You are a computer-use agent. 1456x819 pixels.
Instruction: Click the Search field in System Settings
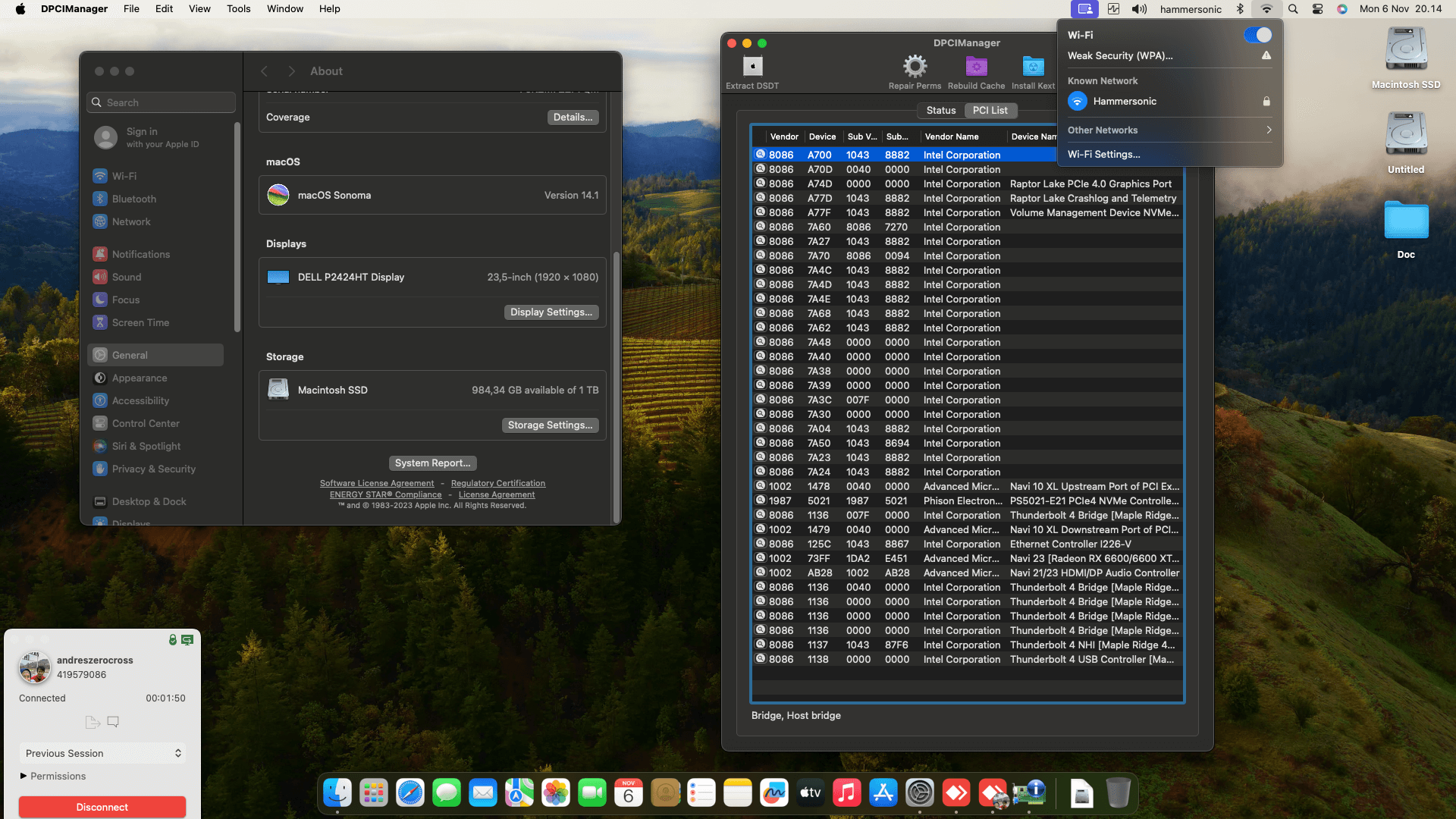click(x=162, y=102)
